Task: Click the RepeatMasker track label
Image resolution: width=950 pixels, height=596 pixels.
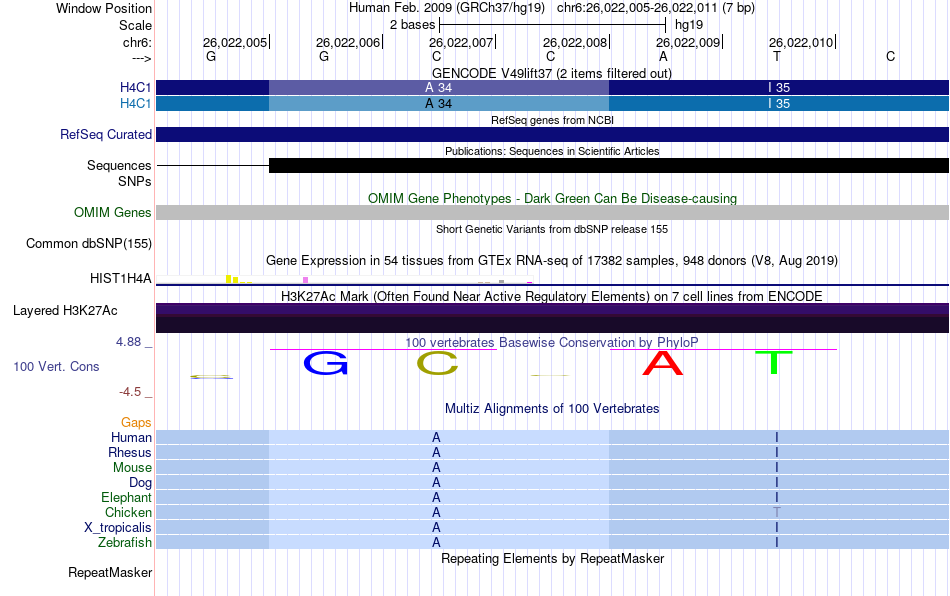Action: [x=110, y=572]
